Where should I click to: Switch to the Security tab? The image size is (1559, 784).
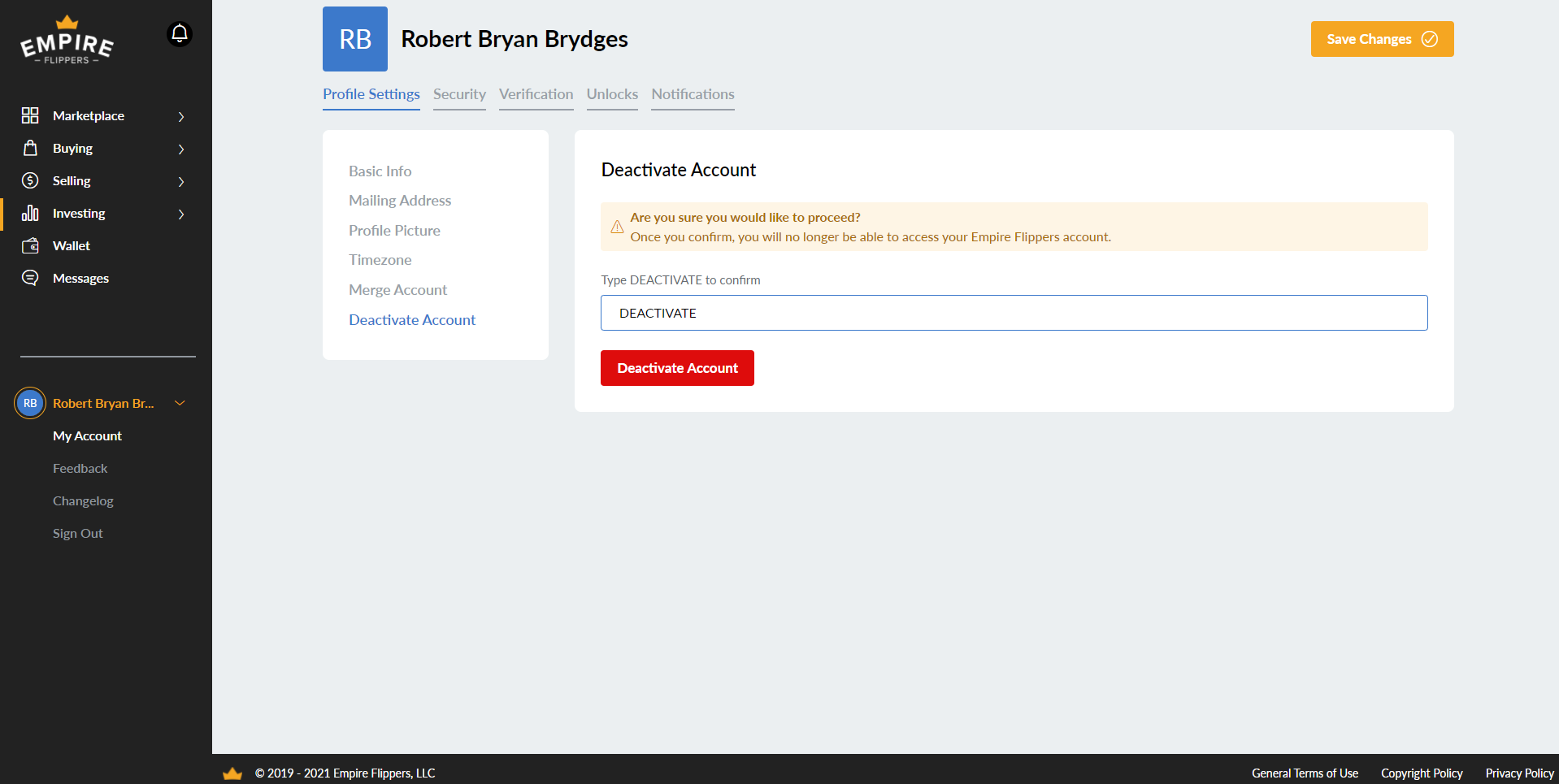(x=459, y=94)
